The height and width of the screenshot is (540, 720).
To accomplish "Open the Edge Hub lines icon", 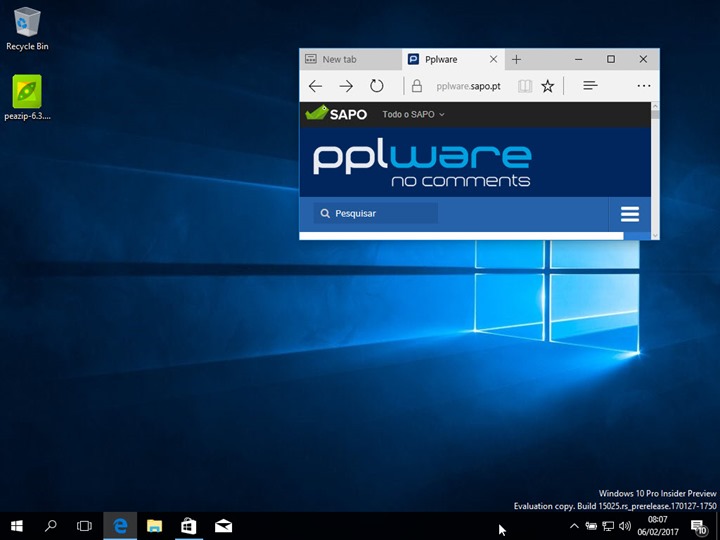I will (590, 86).
